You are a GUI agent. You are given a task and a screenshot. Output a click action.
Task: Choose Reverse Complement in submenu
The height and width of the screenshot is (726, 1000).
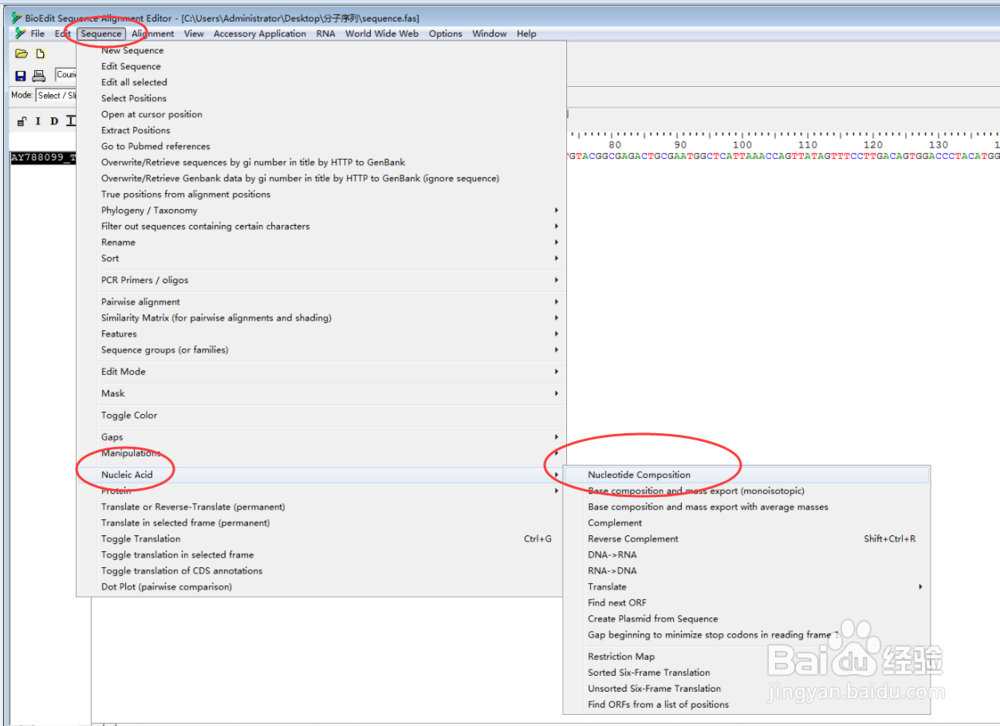(747, 538)
